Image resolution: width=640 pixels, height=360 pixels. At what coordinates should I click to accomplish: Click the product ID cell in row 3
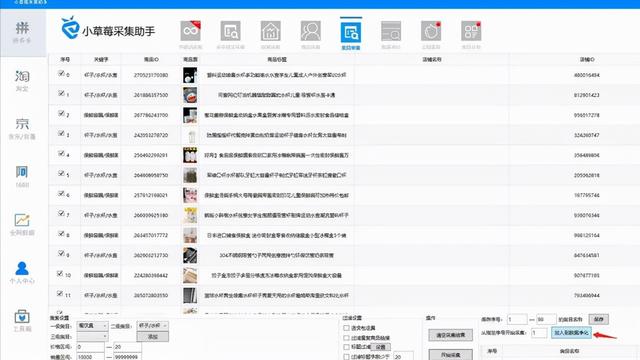151,135
